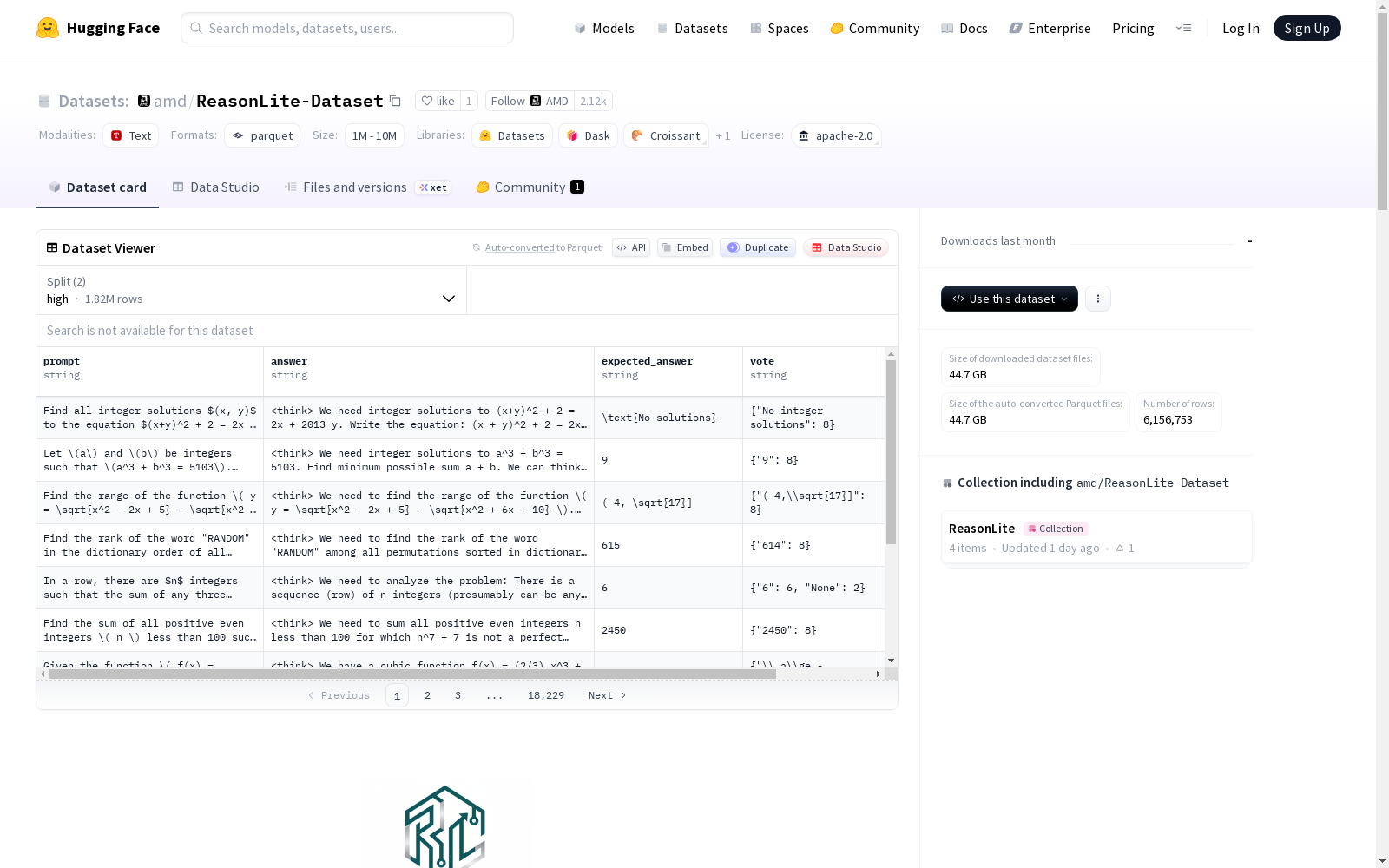The image size is (1389, 868).
Task: Select the 1M - 10M size tag
Action: (374, 135)
